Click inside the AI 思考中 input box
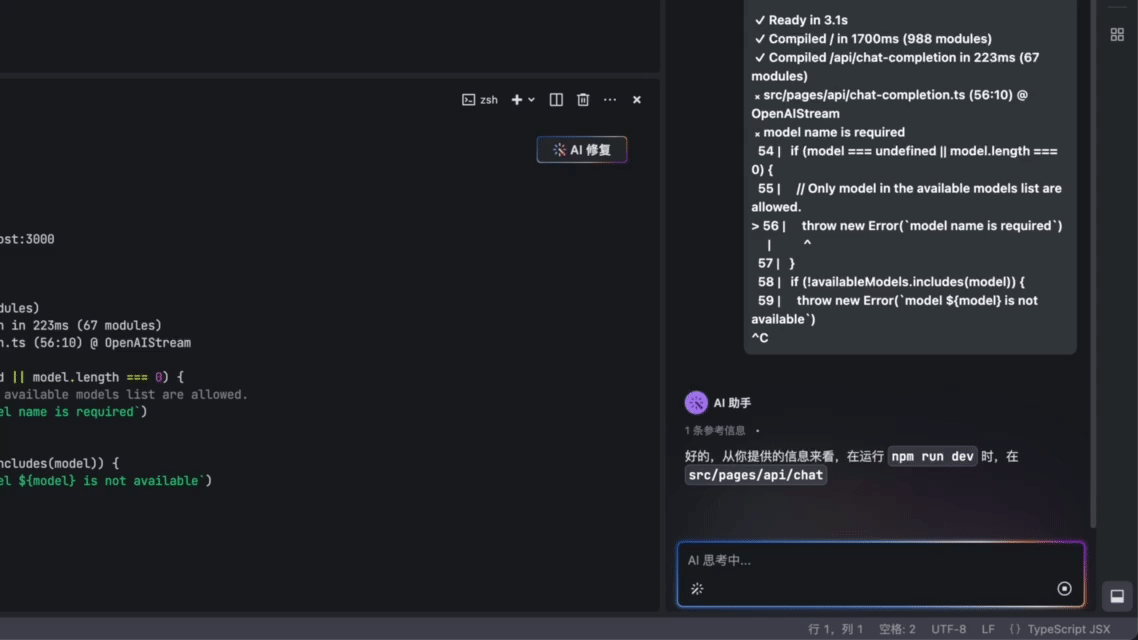This screenshot has width=1138, height=640. 880,561
